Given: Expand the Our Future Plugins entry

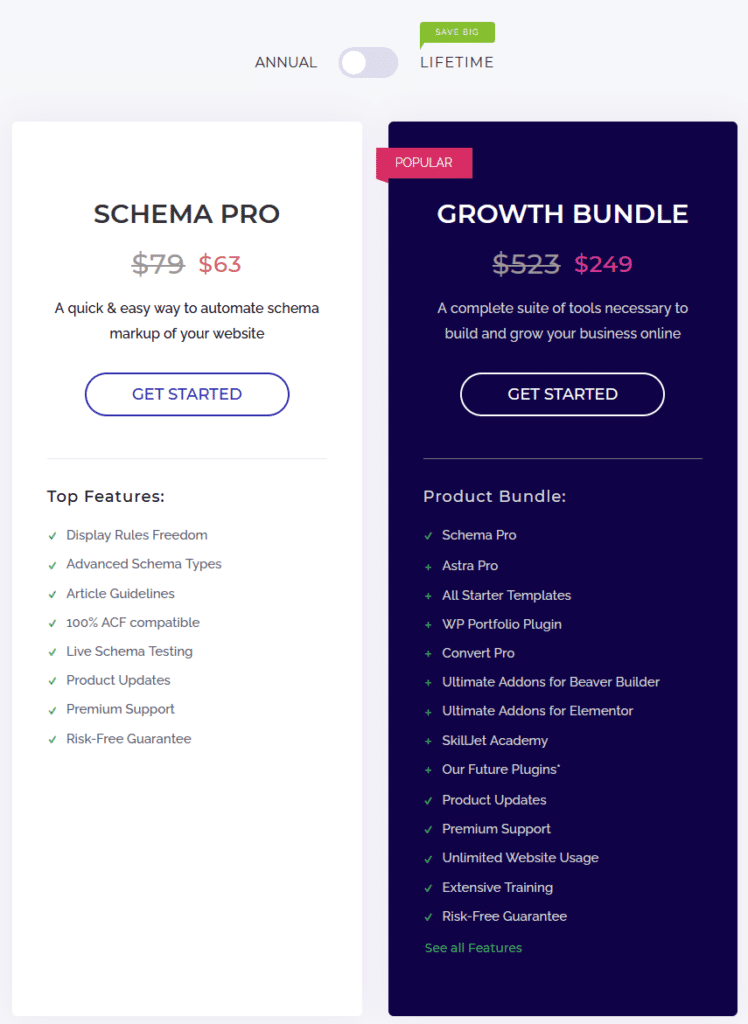Looking at the screenshot, I should [495, 770].
